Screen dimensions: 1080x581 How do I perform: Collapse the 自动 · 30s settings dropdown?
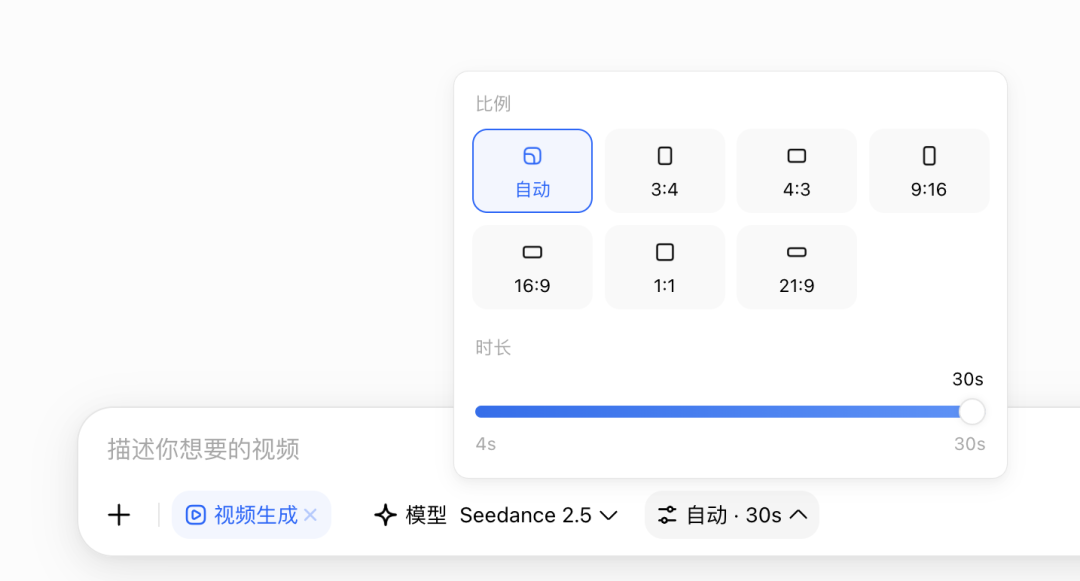pyautogui.click(x=731, y=515)
